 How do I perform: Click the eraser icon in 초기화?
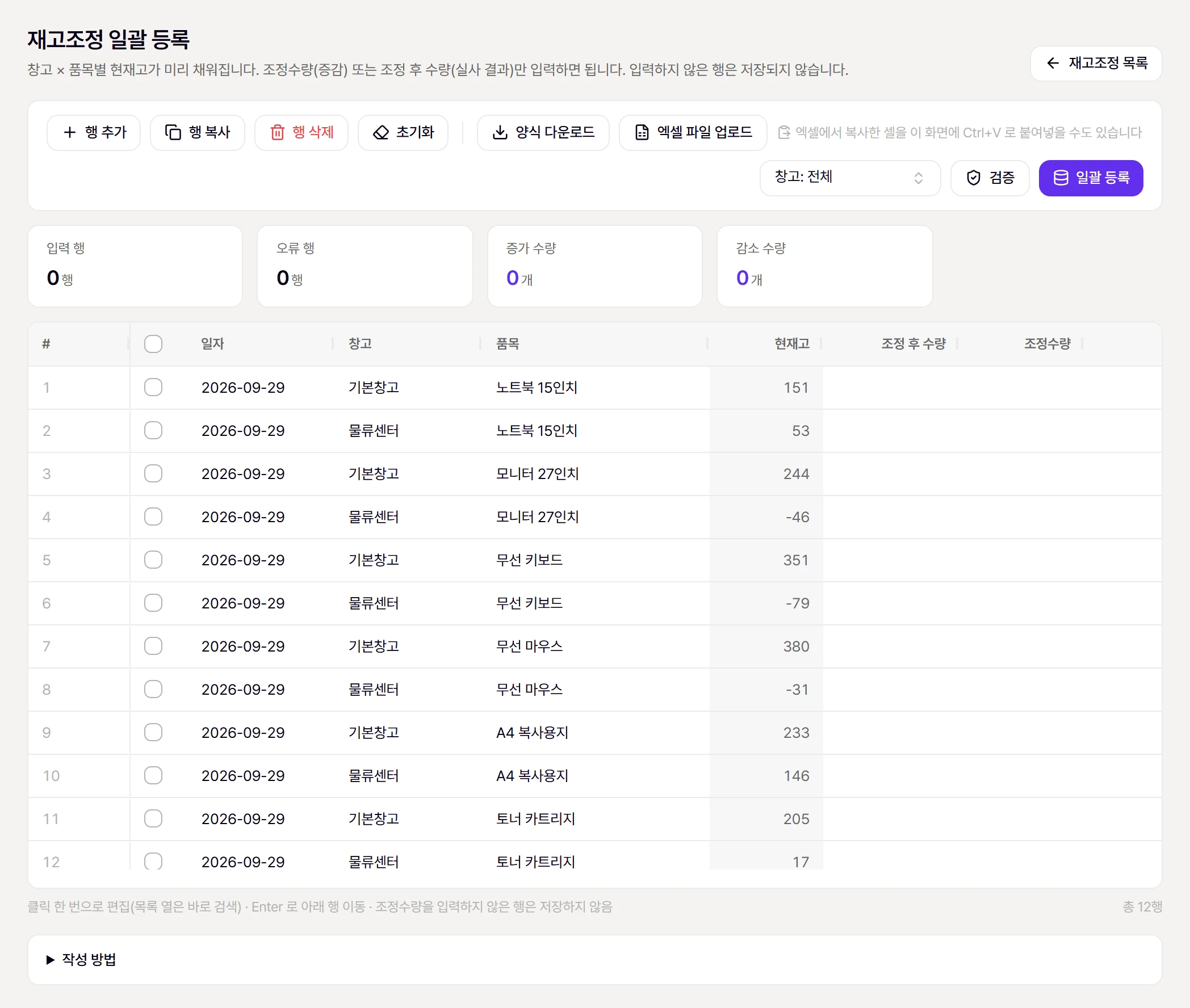pyautogui.click(x=381, y=133)
